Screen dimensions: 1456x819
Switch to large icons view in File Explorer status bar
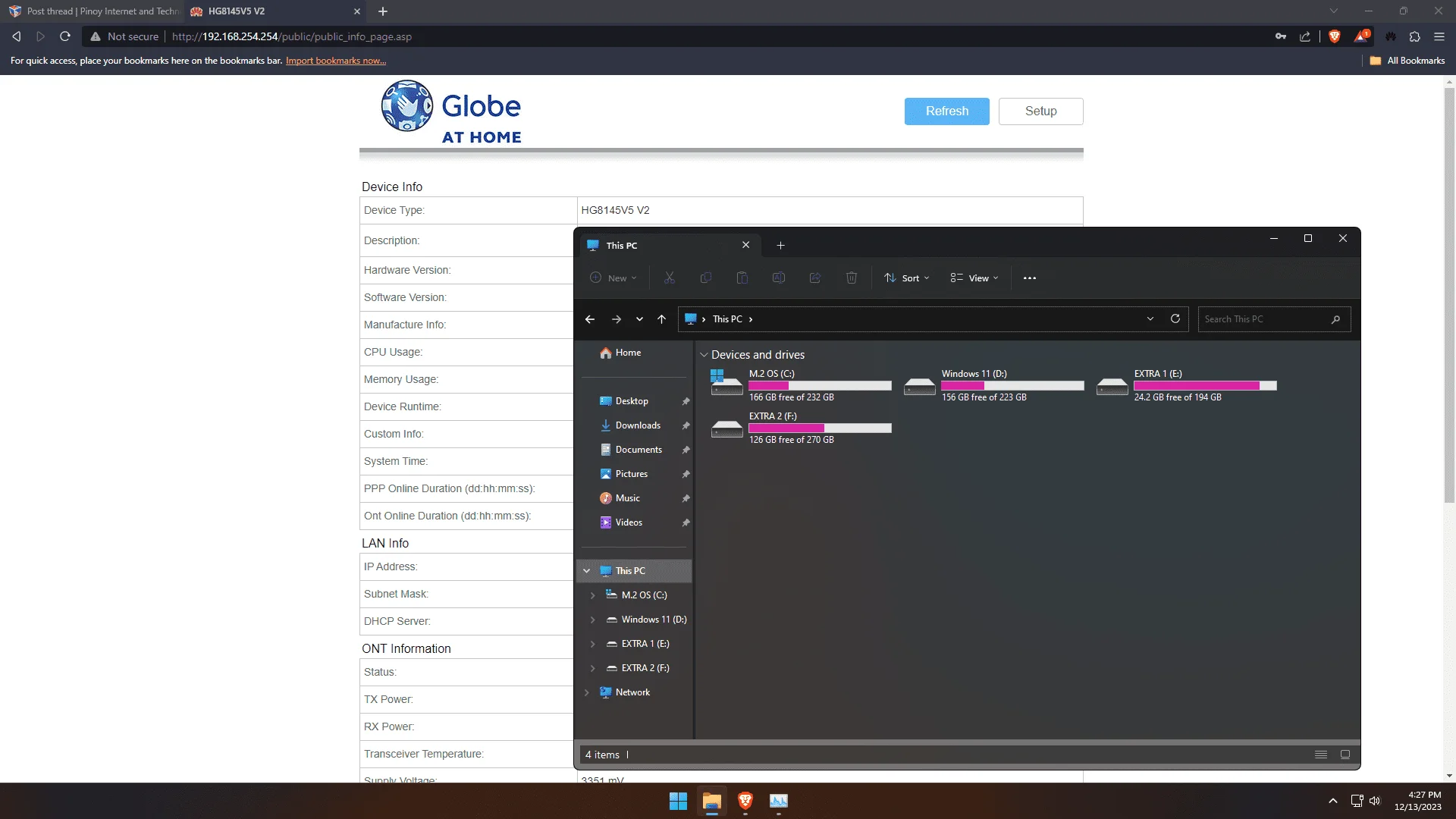[1345, 755]
